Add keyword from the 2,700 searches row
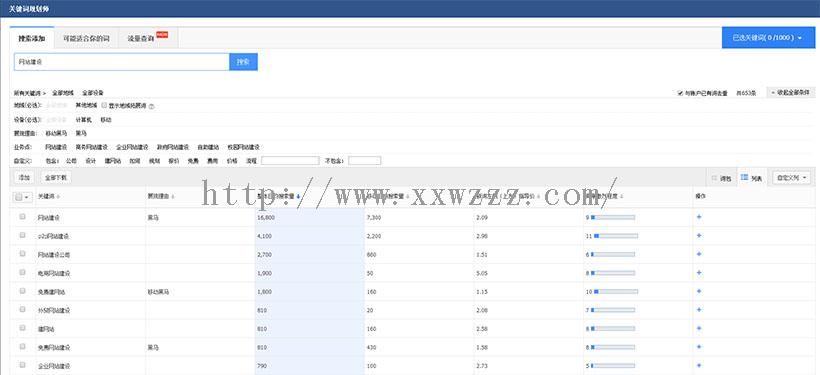The image size is (820, 375). pyautogui.click(x=699, y=254)
